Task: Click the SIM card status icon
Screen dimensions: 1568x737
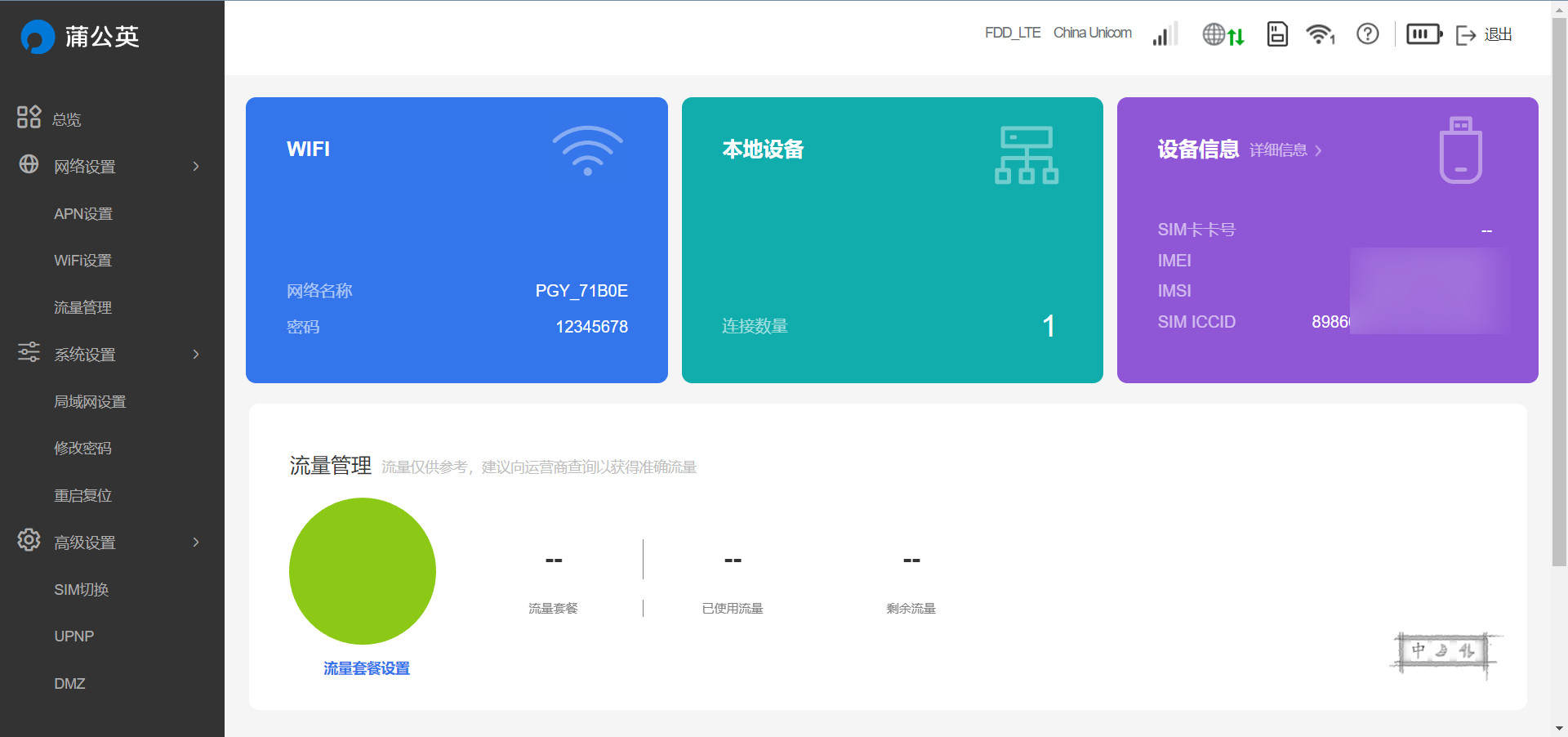Action: coord(1276,34)
